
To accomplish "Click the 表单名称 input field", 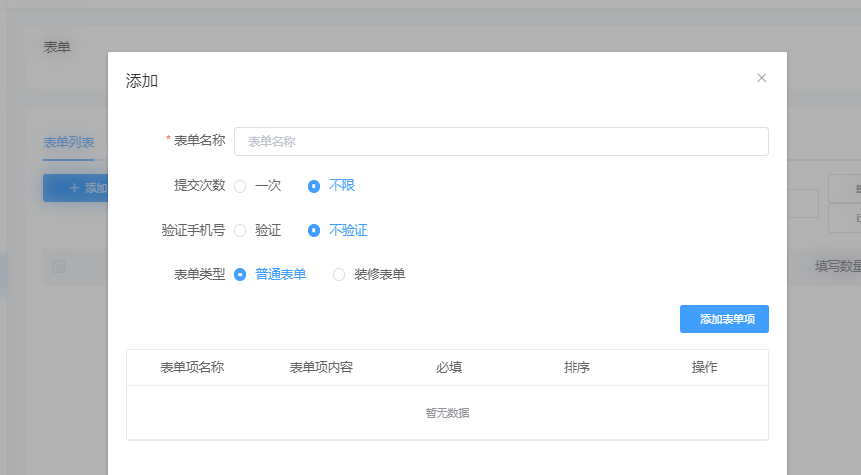I will [x=501, y=142].
